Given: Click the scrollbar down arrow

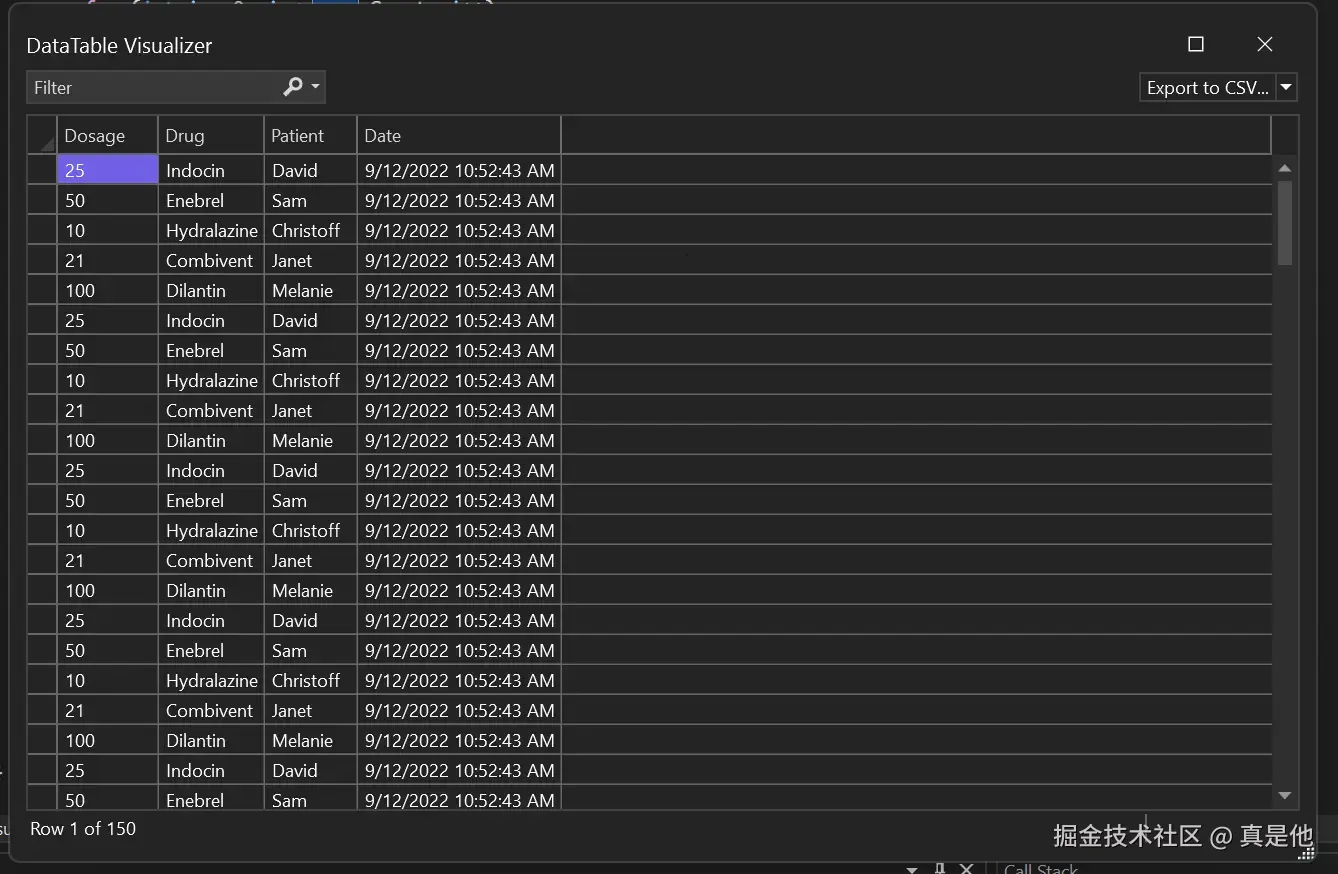Looking at the screenshot, I should click(1285, 796).
